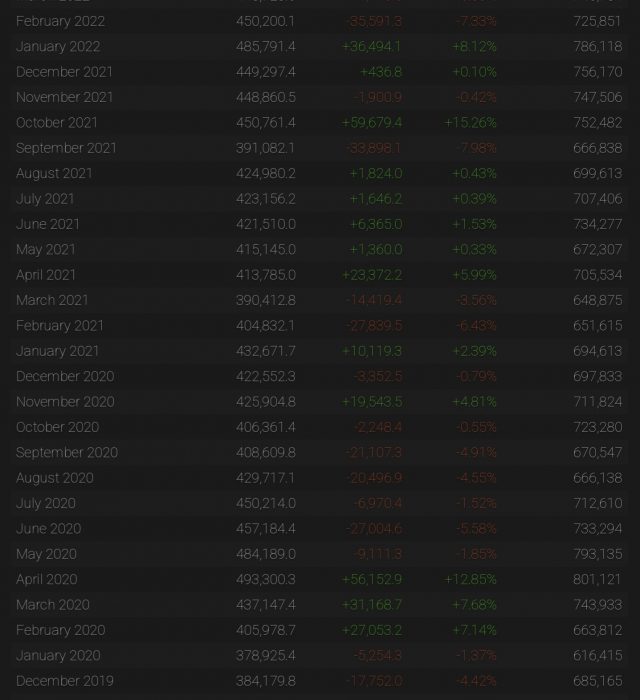Select peak players value 801,121
This screenshot has height=700, width=640.
point(598,580)
